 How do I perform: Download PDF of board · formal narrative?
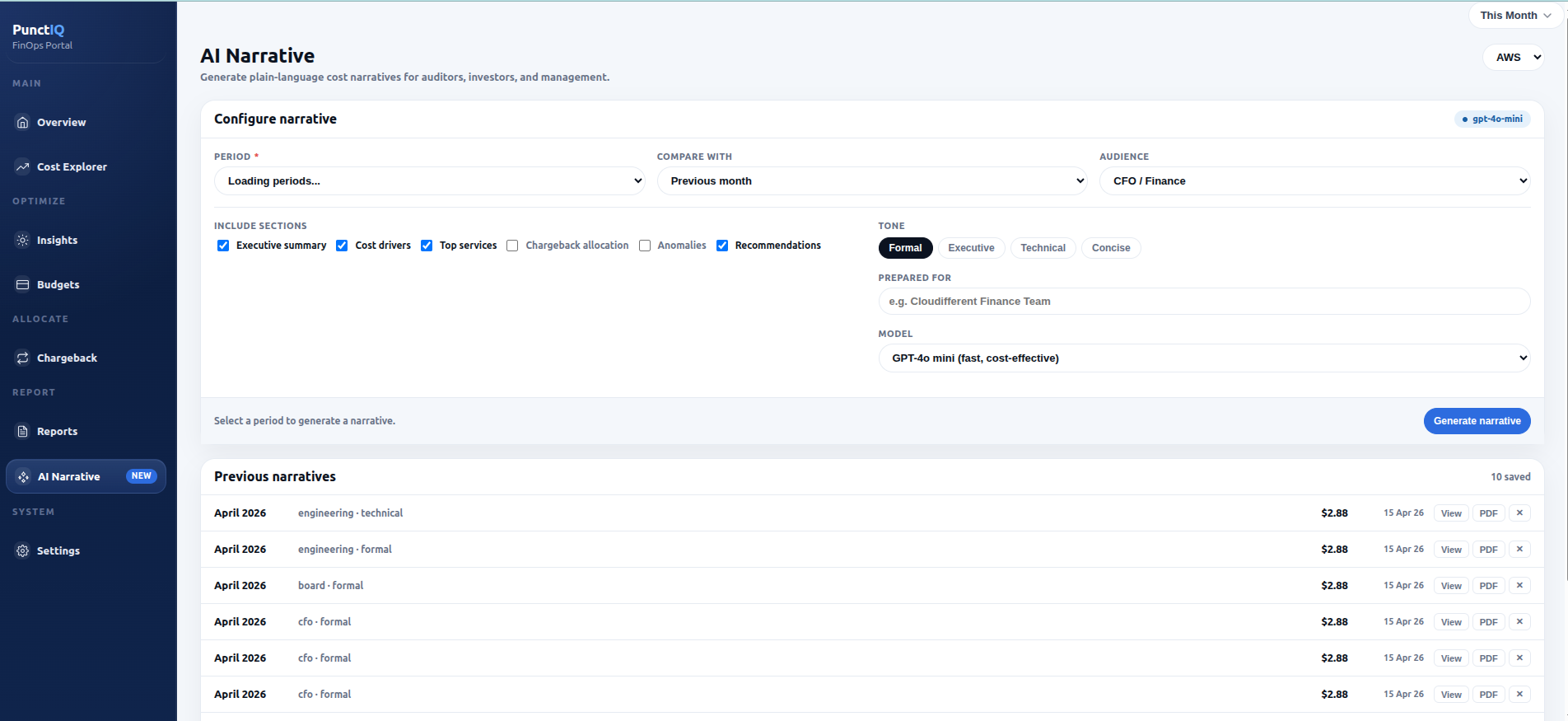click(1488, 585)
